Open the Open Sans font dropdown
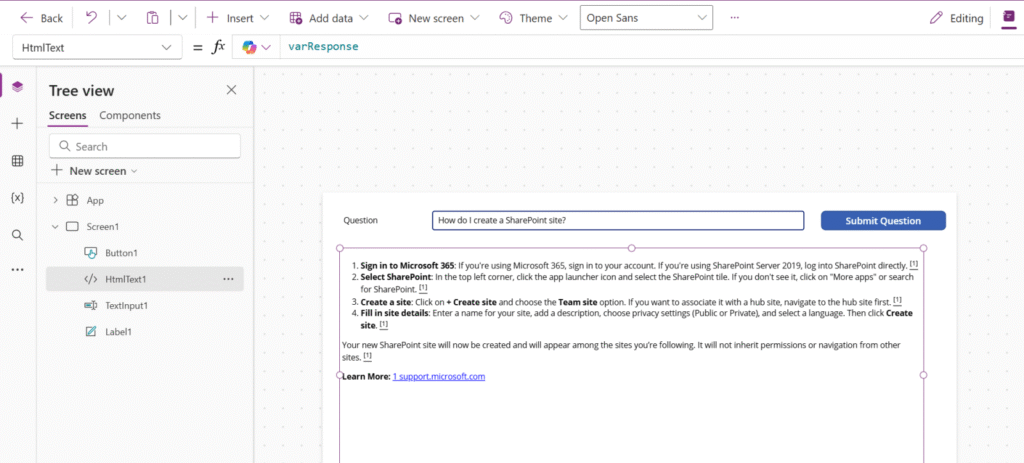The width and height of the screenshot is (1024, 463). click(646, 18)
